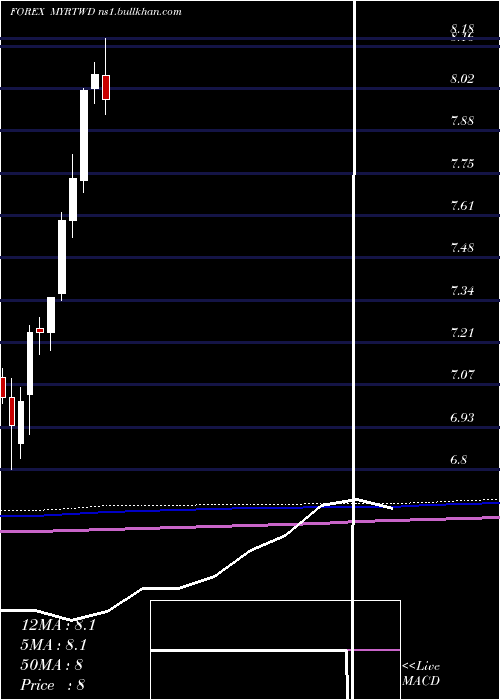Click the 7.61 price axis label
Viewport: 500px width, 700px height.
click(462, 206)
